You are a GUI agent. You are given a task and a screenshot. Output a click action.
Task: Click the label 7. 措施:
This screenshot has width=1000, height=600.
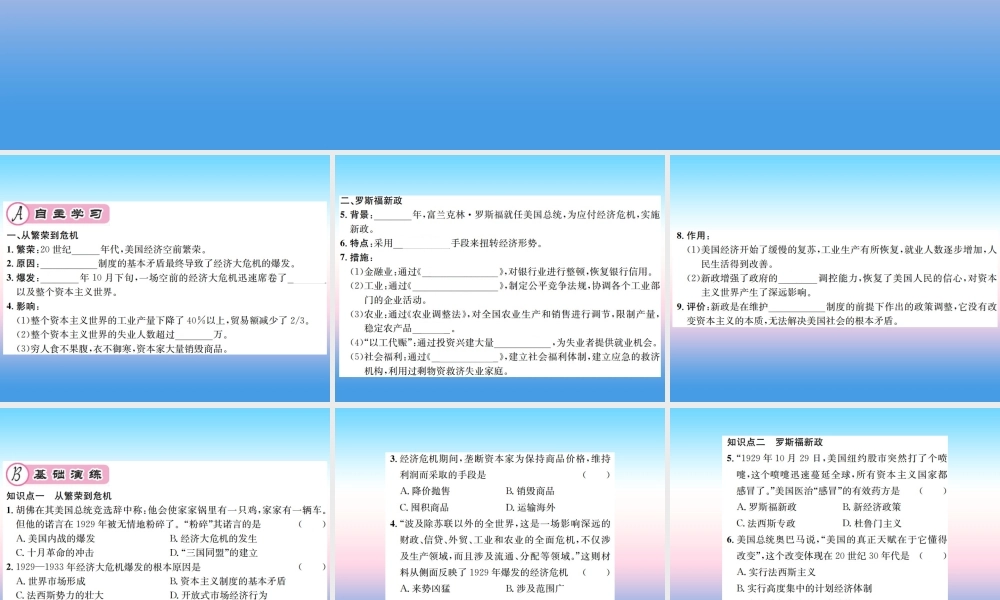point(357,257)
